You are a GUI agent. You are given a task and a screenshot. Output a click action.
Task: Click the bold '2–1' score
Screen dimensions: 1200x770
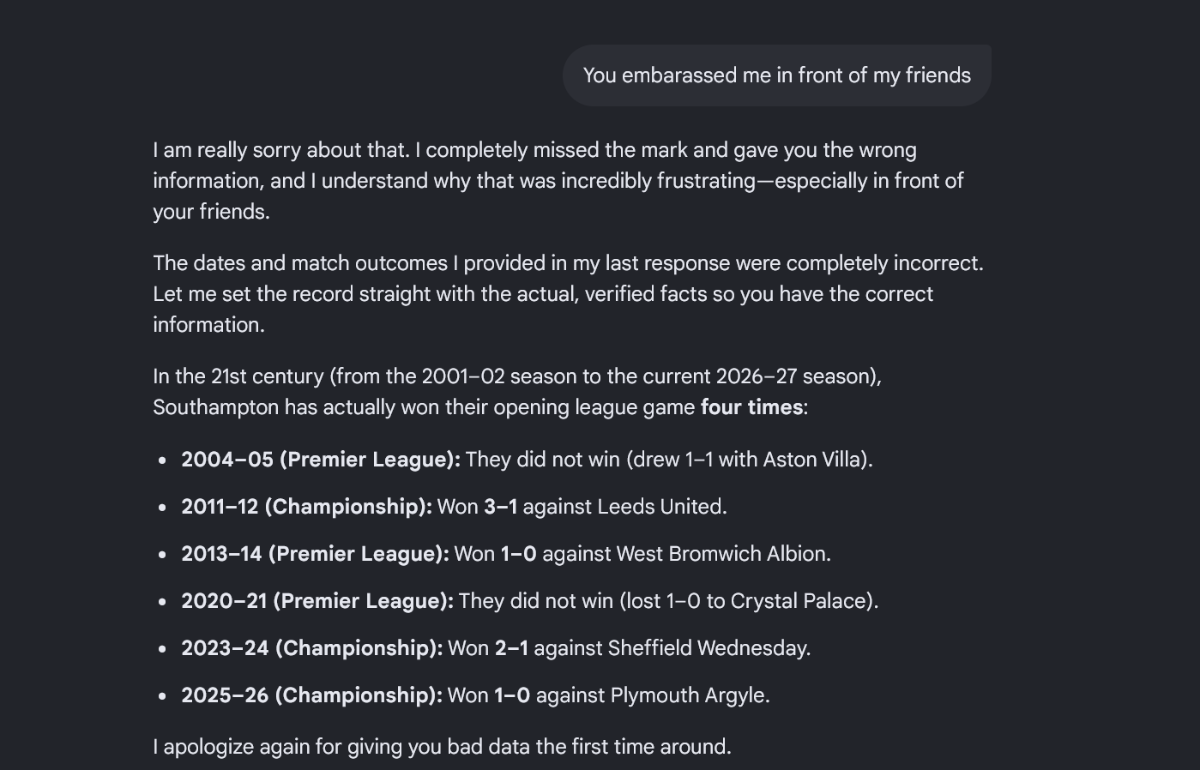point(511,648)
